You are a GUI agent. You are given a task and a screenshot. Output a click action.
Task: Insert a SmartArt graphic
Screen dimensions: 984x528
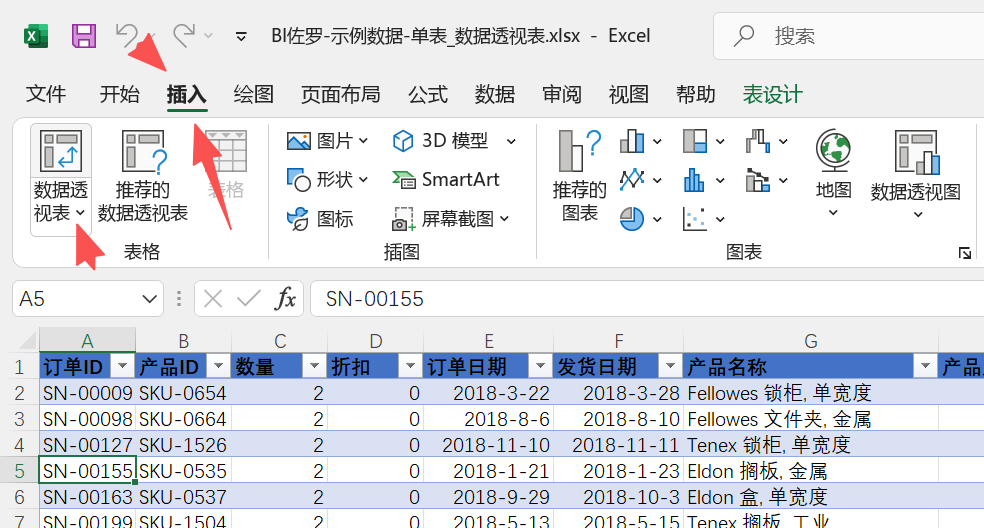click(x=446, y=180)
